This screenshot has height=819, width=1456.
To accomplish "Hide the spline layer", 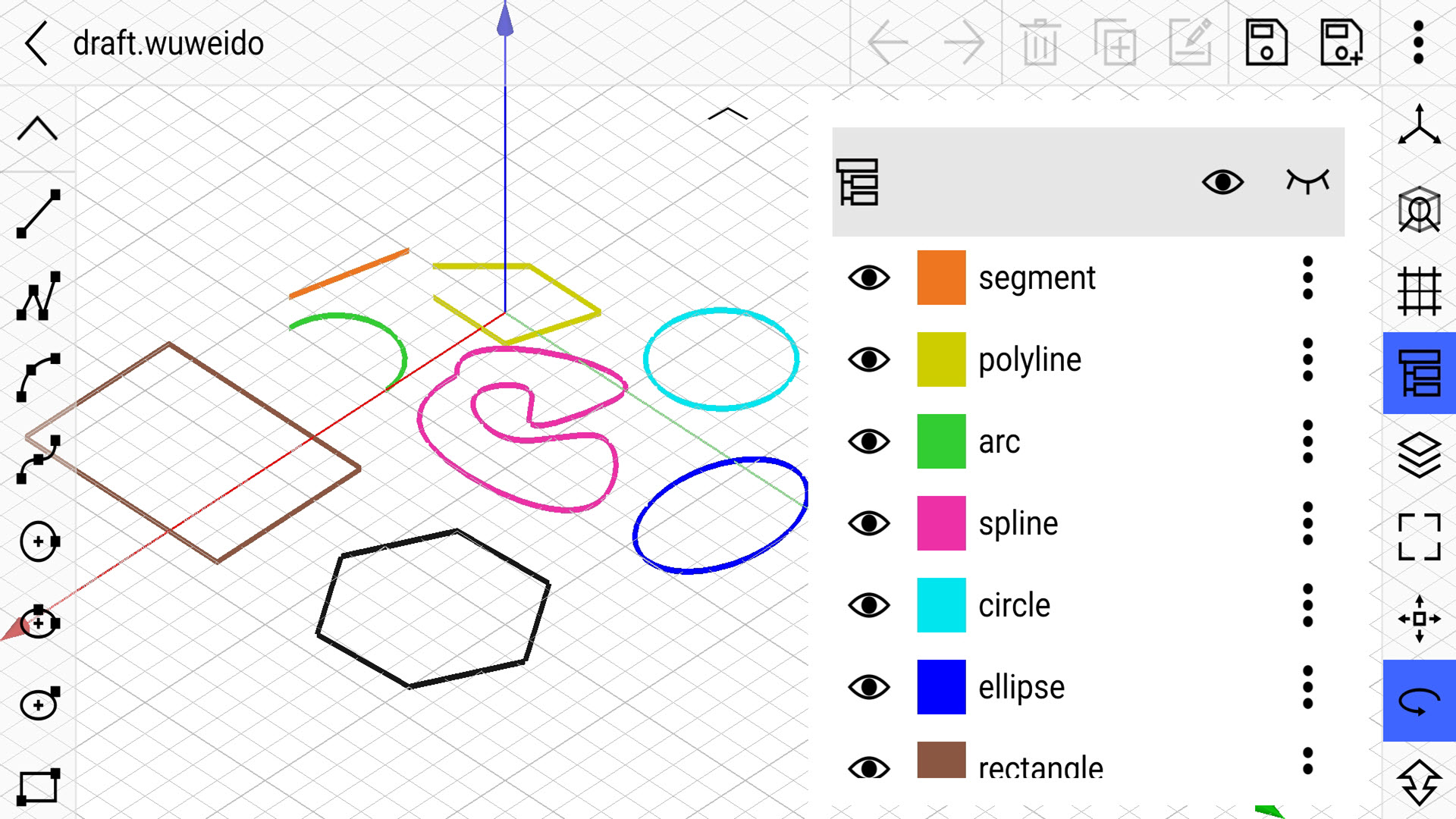I will point(868,523).
